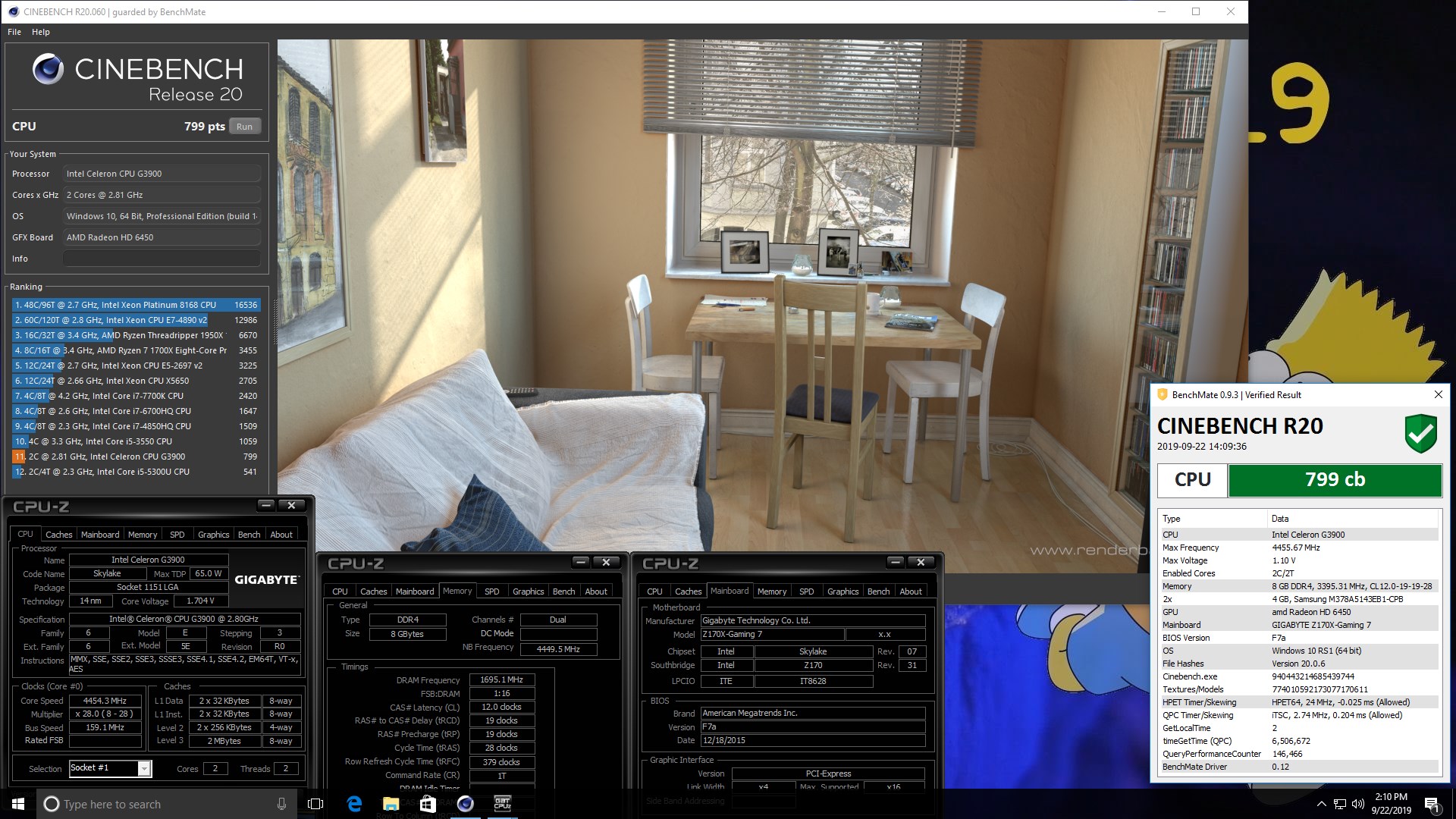The image size is (1456, 819).
Task: Switch to GBT CPU-Z taskbar icon
Action: pyautogui.click(x=502, y=804)
